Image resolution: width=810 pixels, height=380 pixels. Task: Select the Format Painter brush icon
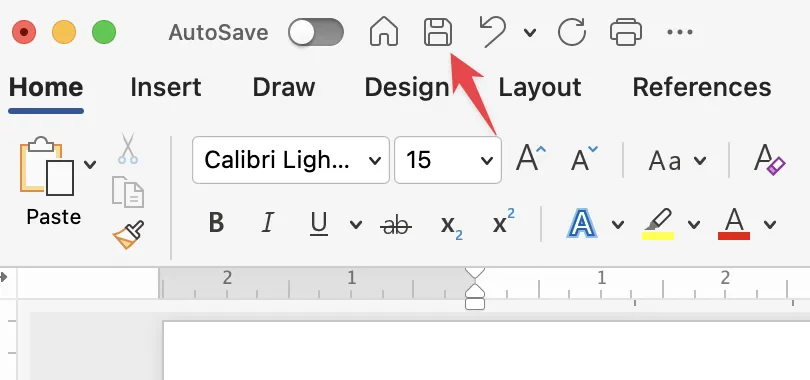129,235
